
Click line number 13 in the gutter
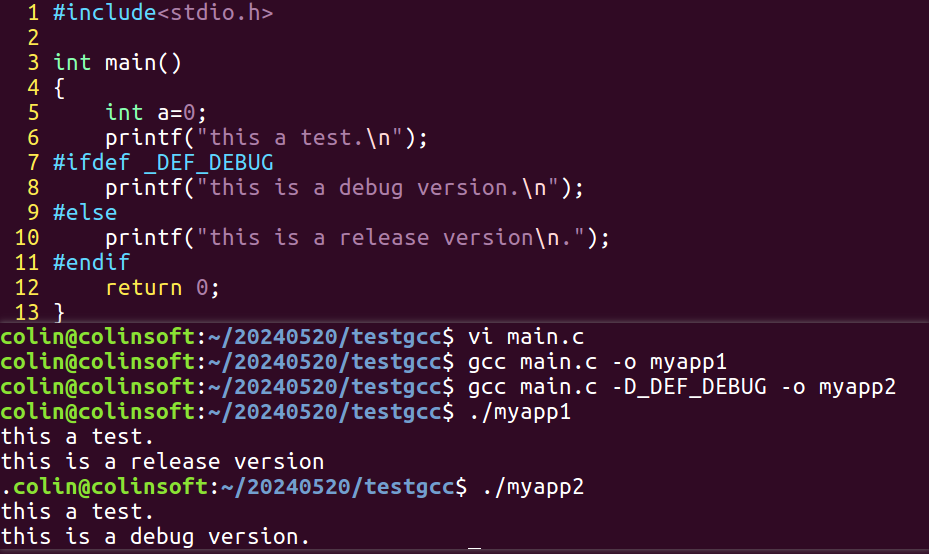click(x=27, y=312)
